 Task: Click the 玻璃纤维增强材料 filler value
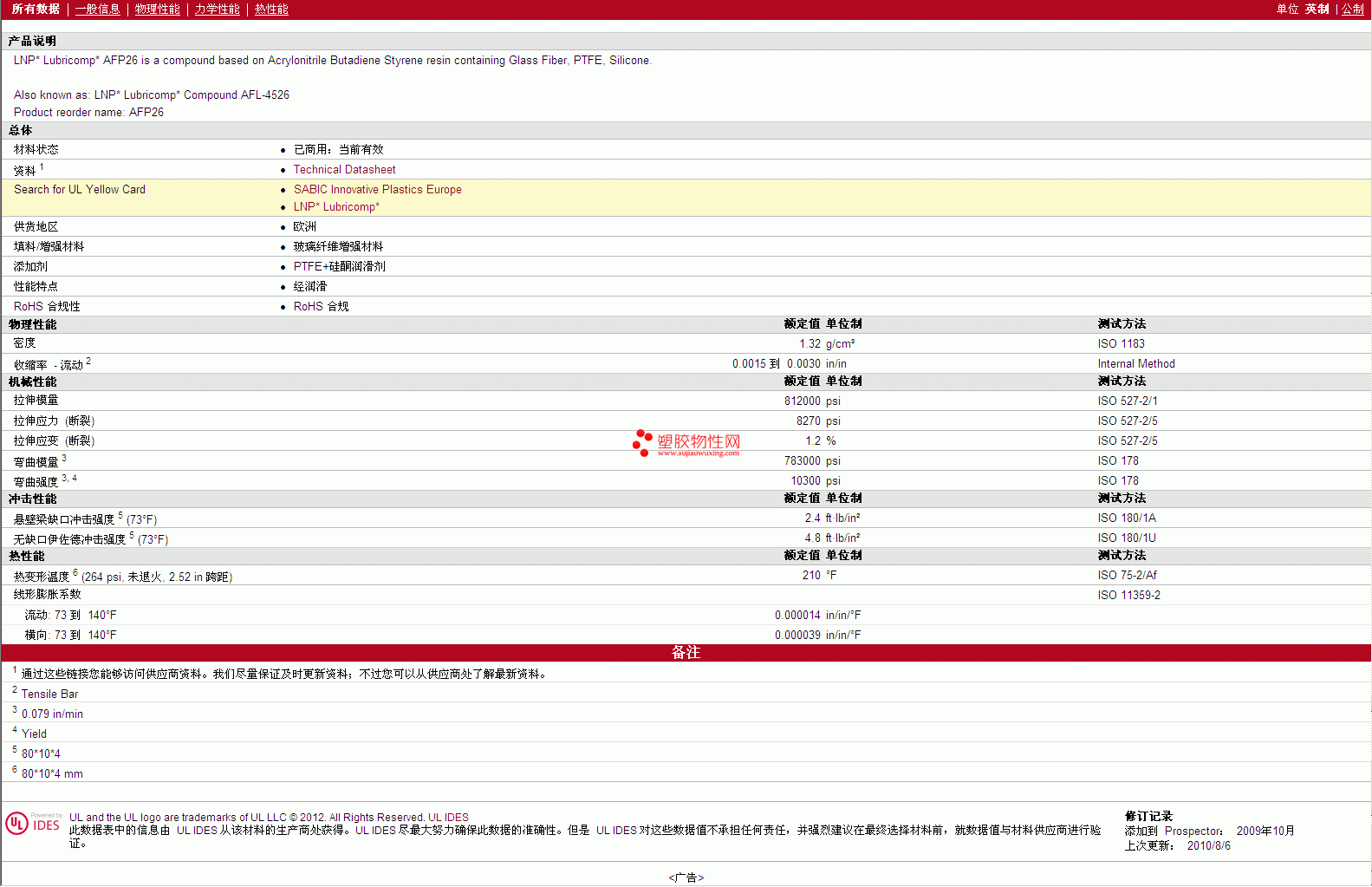pos(338,247)
